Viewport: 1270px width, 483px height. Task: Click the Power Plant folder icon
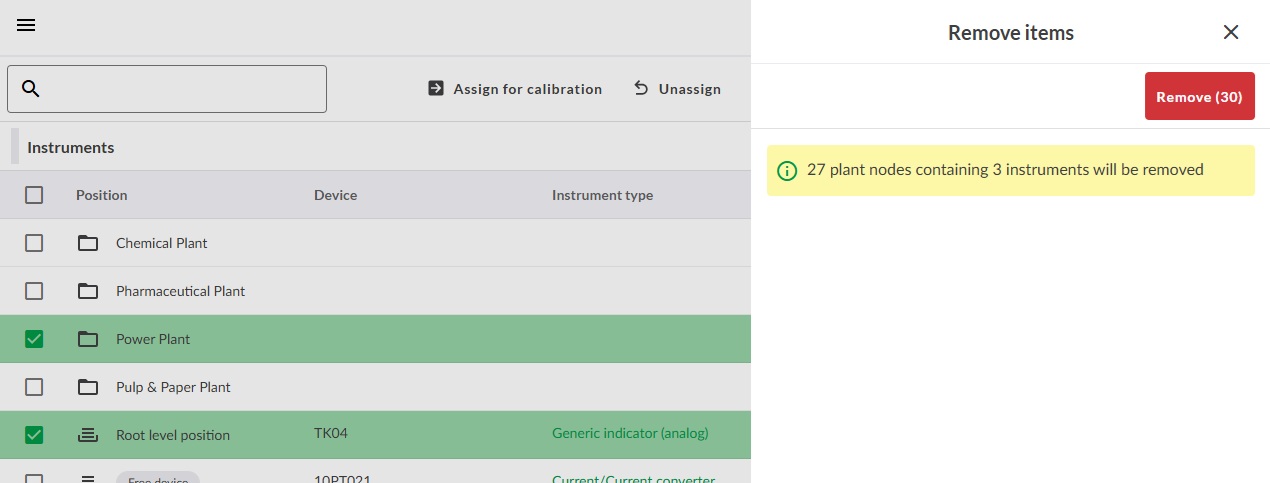coord(88,339)
